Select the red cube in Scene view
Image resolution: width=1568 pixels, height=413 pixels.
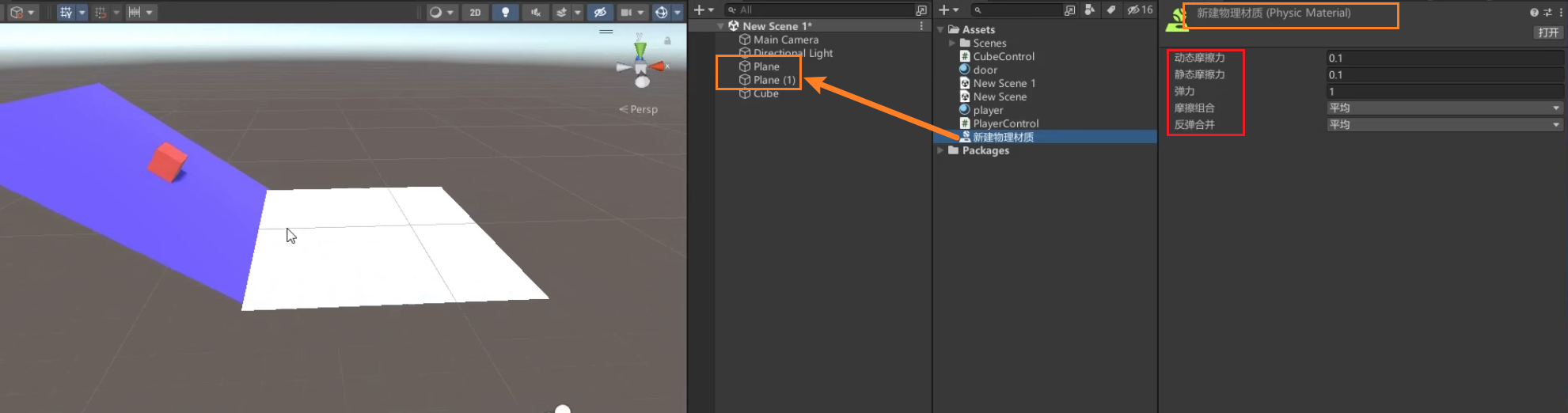click(x=168, y=162)
